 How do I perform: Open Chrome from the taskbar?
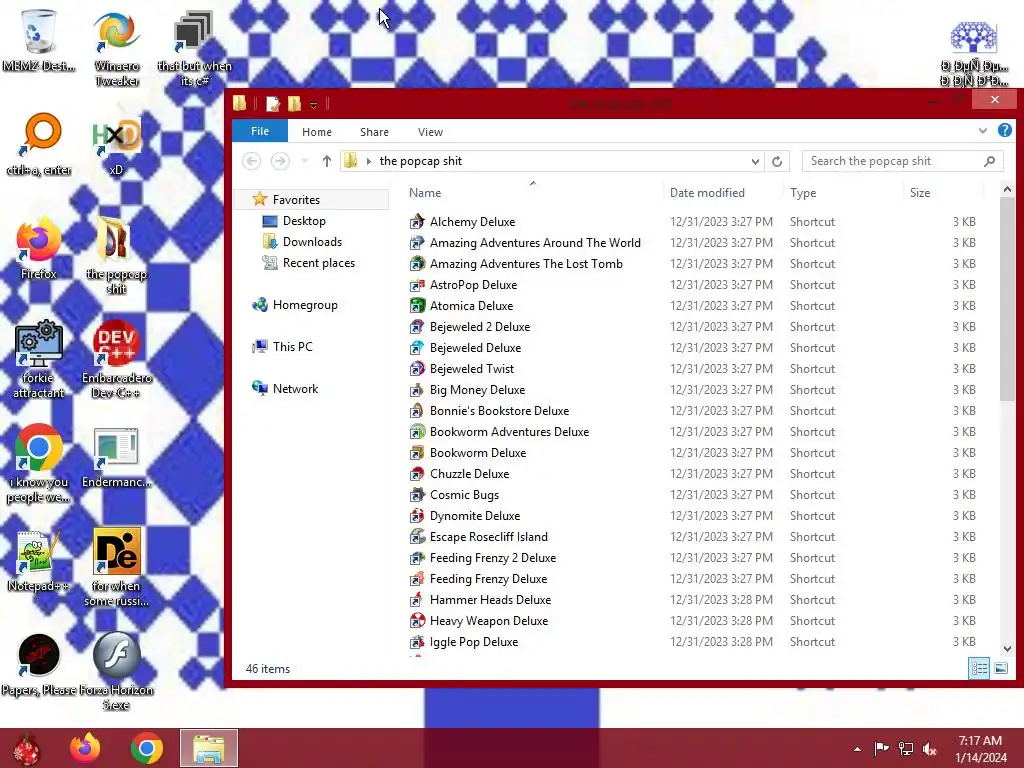click(x=146, y=748)
